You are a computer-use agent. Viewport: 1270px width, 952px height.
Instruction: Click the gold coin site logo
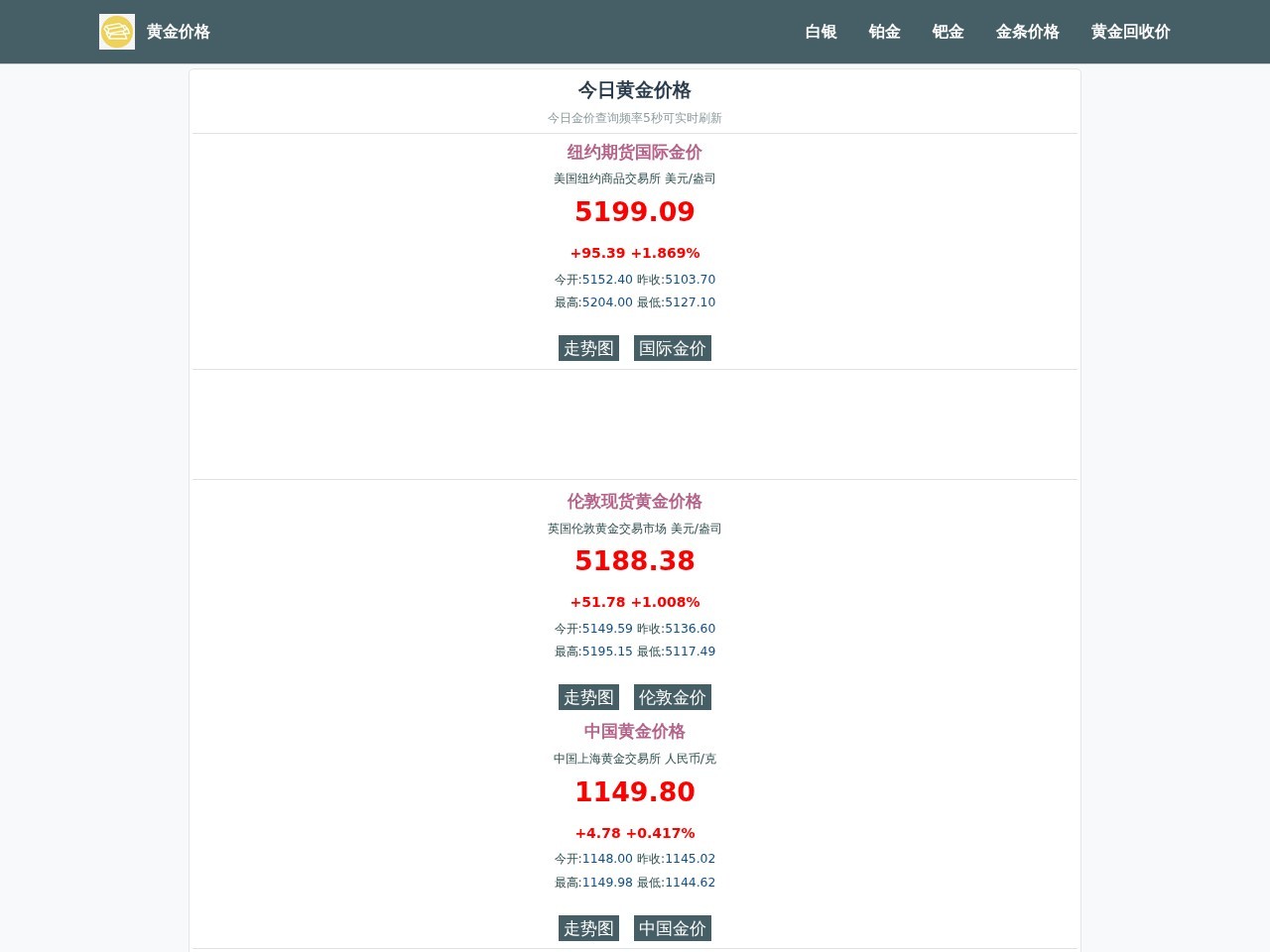116,31
